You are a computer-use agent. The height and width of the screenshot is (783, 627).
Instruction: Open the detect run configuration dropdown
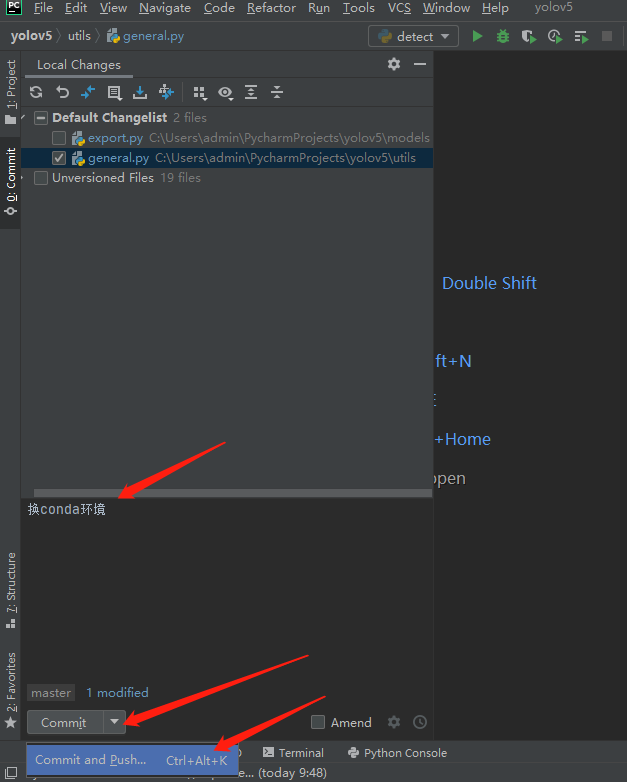coord(413,36)
